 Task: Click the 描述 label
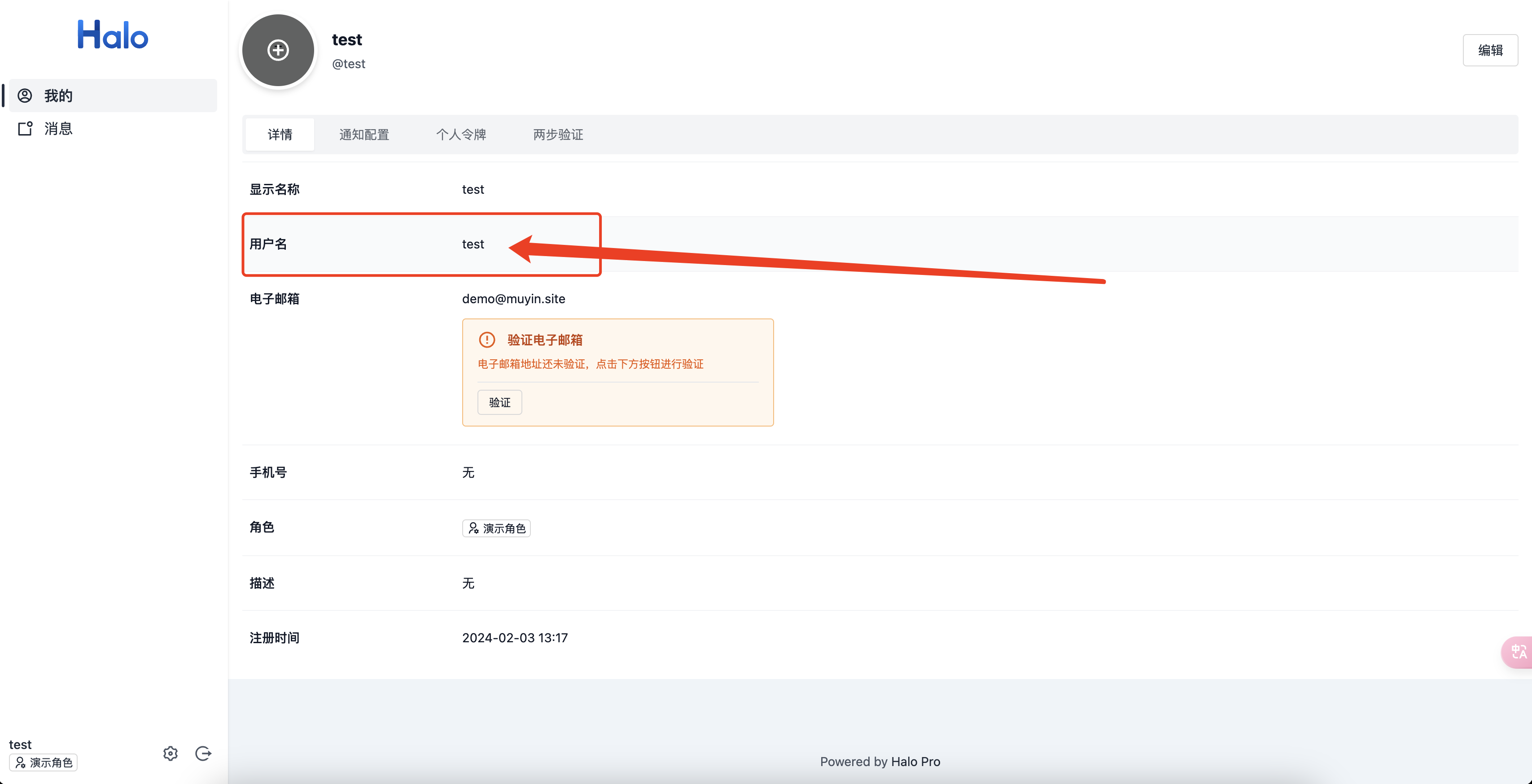point(262,583)
